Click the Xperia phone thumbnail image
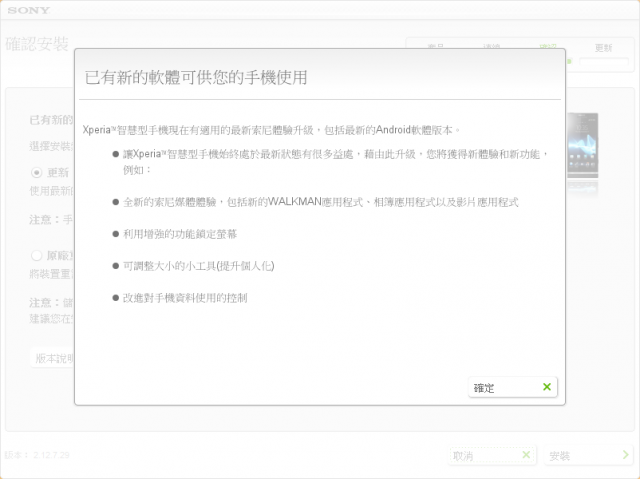 [x=582, y=146]
